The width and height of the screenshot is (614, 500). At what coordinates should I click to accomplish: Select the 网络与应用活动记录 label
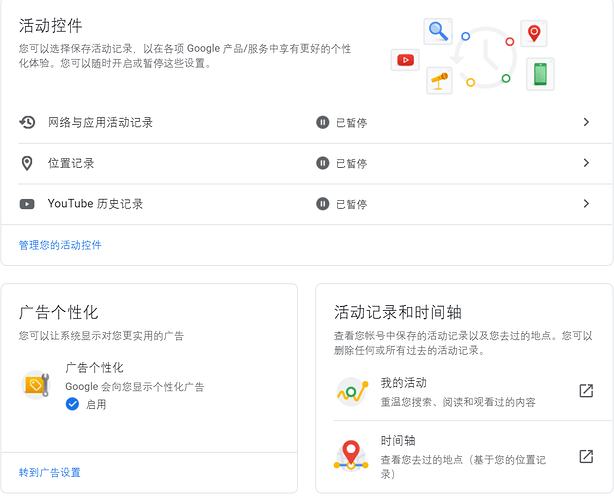pyautogui.click(x=100, y=123)
